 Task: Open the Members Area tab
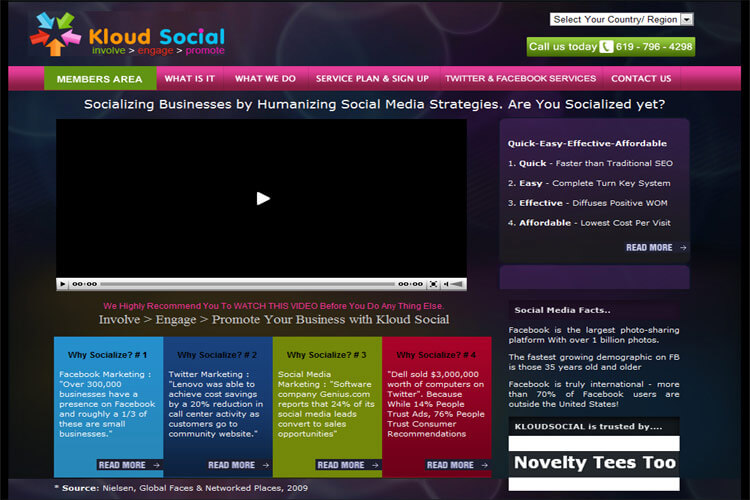point(100,78)
